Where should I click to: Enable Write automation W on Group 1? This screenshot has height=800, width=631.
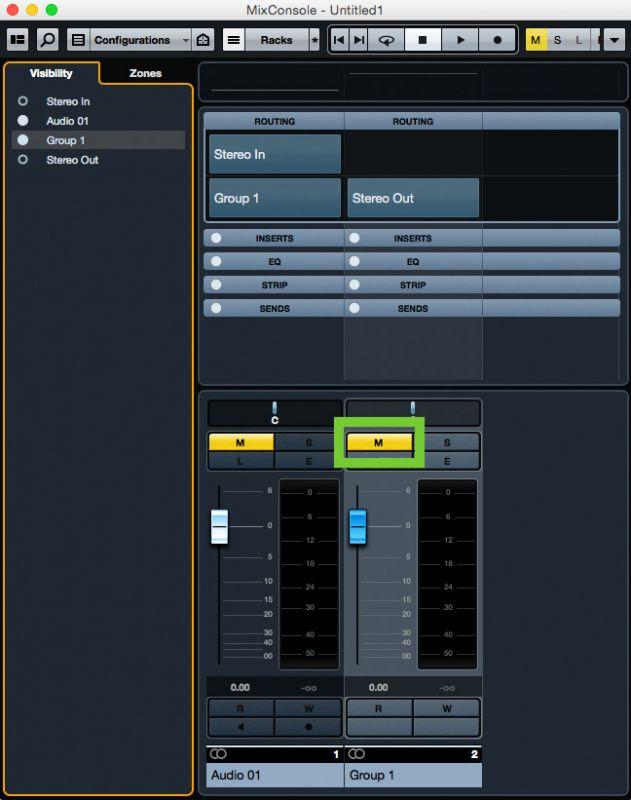click(447, 708)
